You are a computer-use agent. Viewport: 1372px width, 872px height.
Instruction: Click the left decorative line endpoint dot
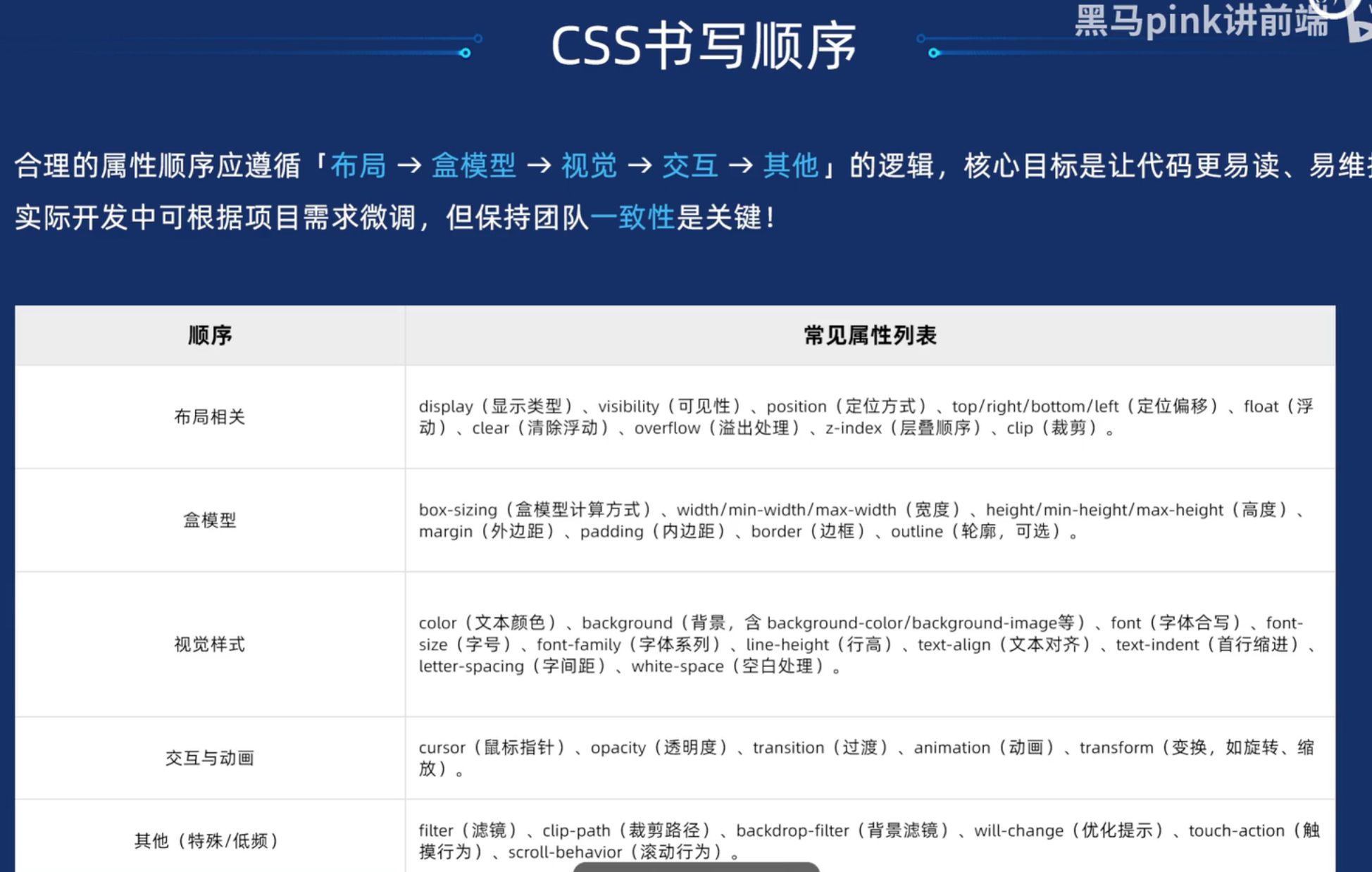[x=465, y=53]
